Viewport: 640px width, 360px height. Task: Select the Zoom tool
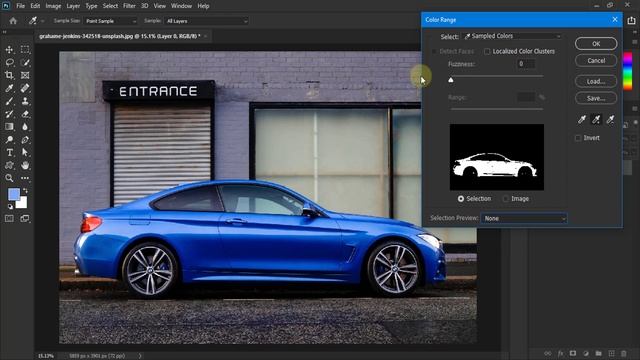click(9, 178)
